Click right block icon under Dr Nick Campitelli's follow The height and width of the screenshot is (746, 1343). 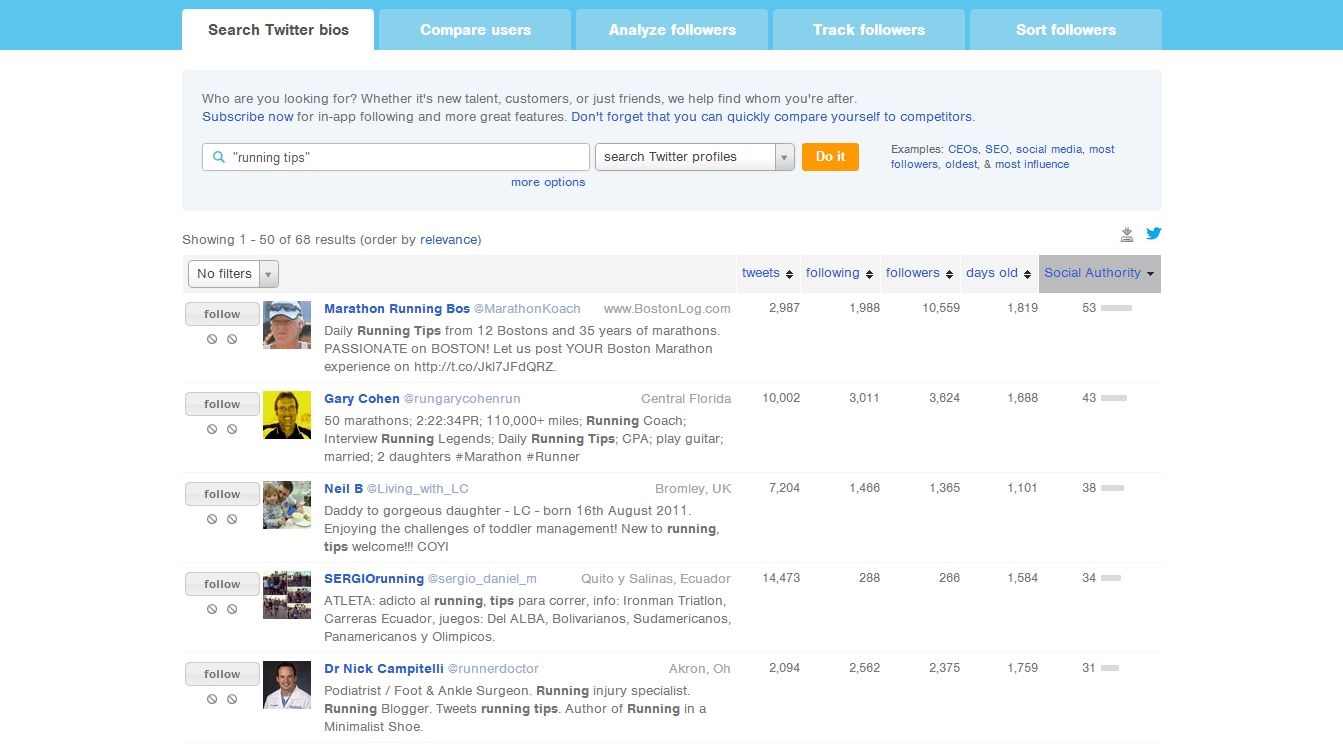pos(232,699)
